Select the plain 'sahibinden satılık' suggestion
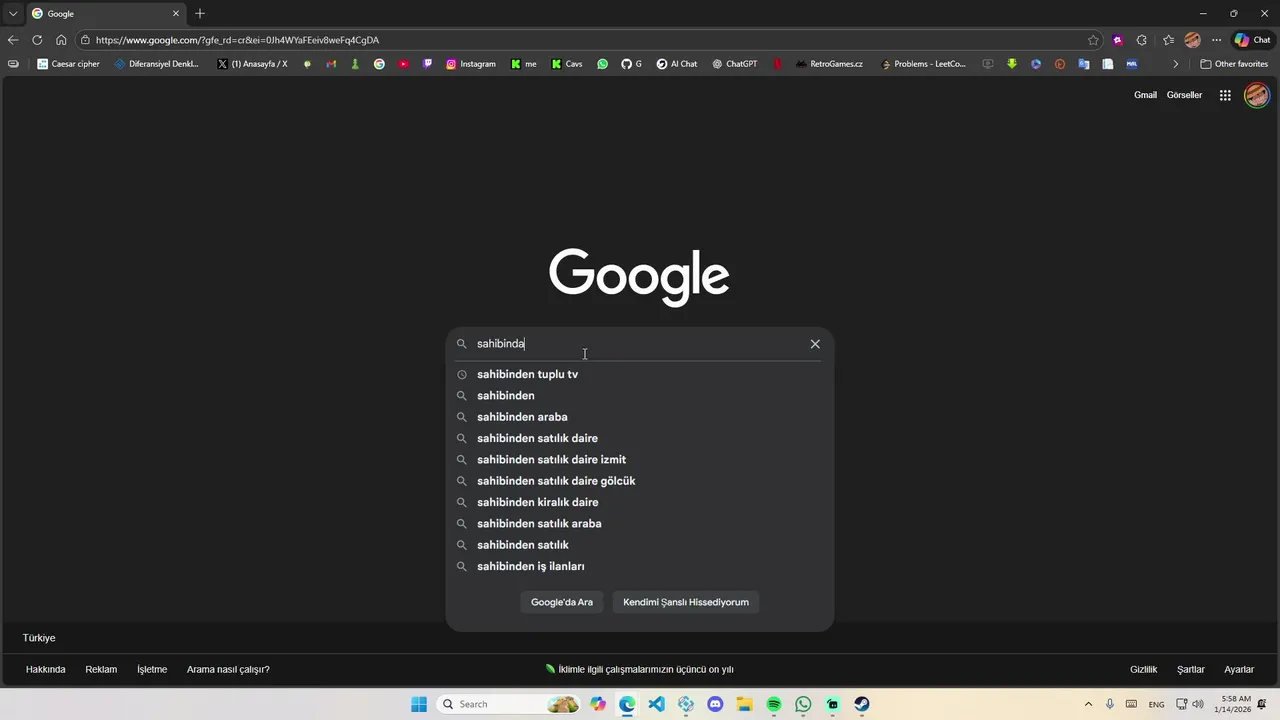 coord(640,545)
